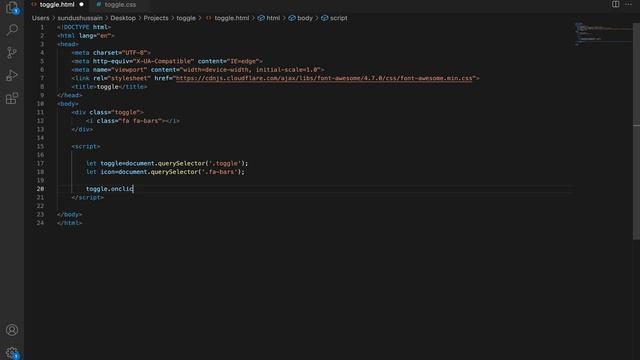
Task: Open the html symbol breadcrumb
Action: pyautogui.click(x=269, y=18)
